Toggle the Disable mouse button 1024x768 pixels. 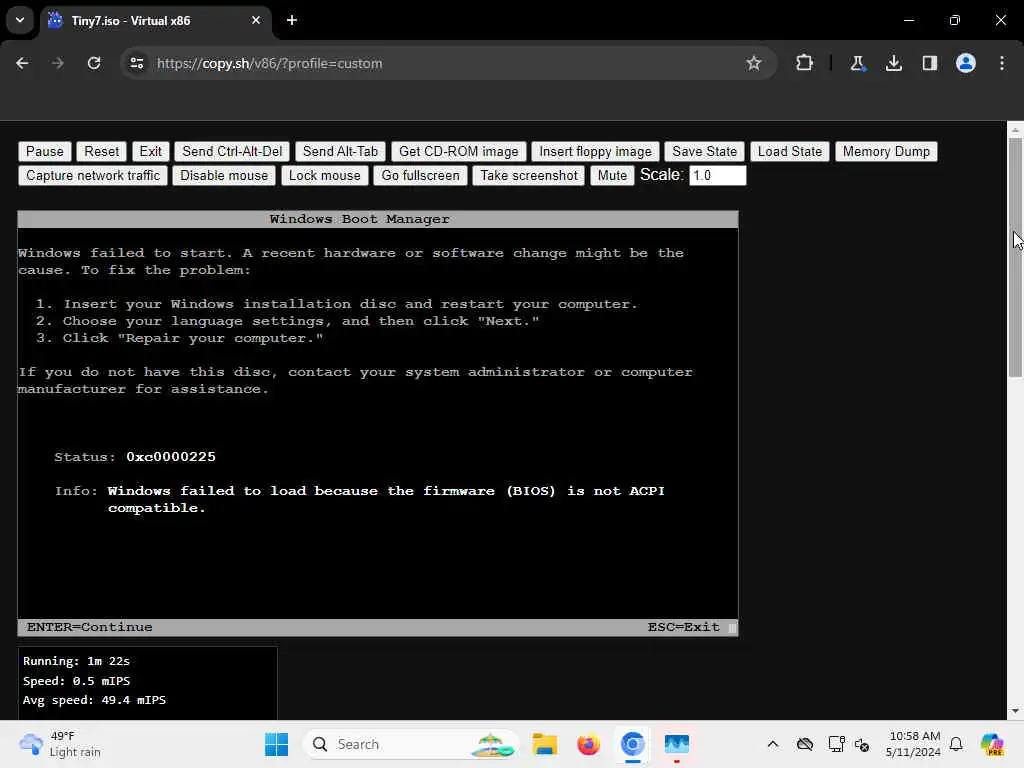coord(224,176)
